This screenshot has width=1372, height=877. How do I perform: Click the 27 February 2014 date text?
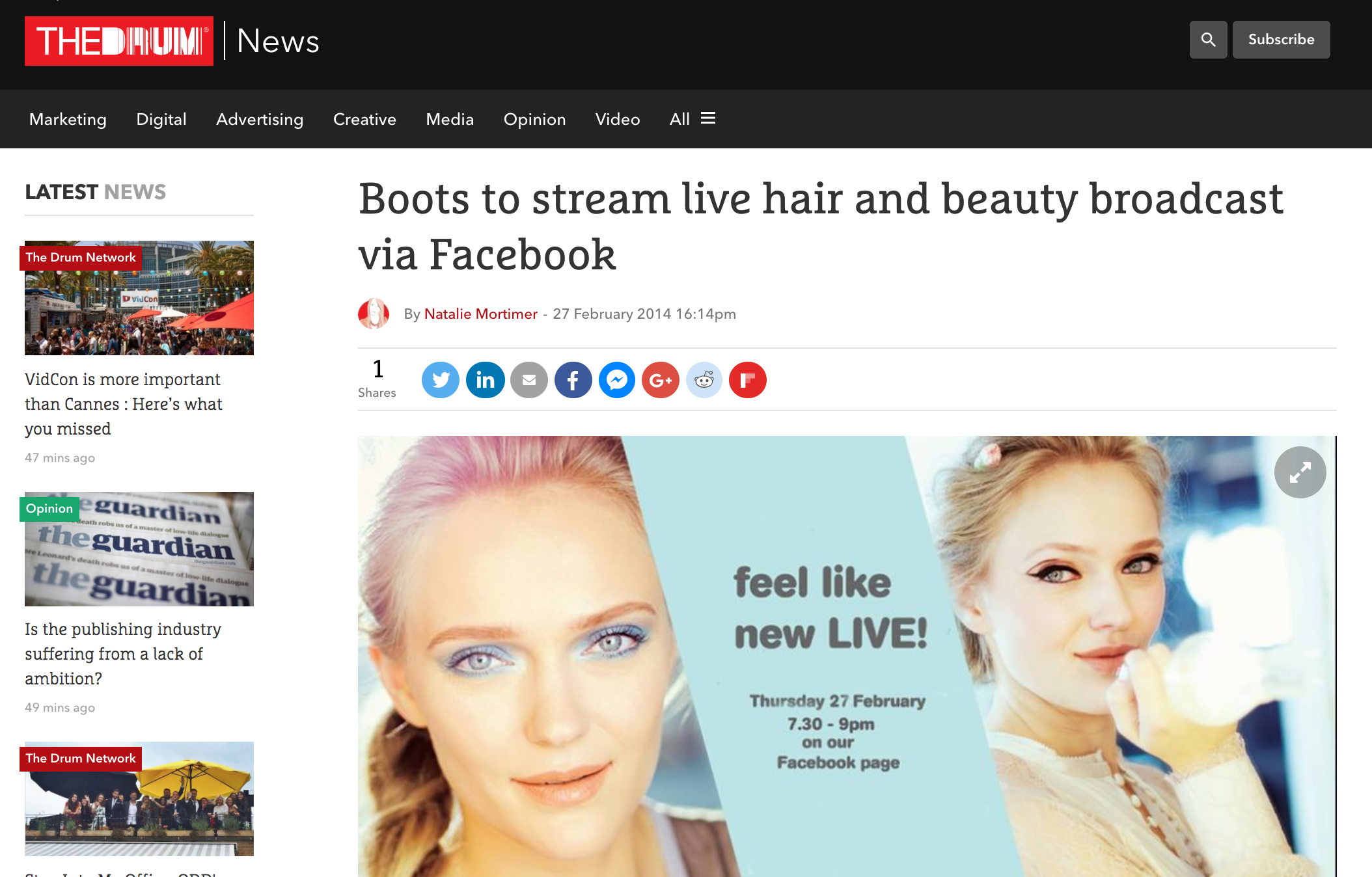(644, 314)
